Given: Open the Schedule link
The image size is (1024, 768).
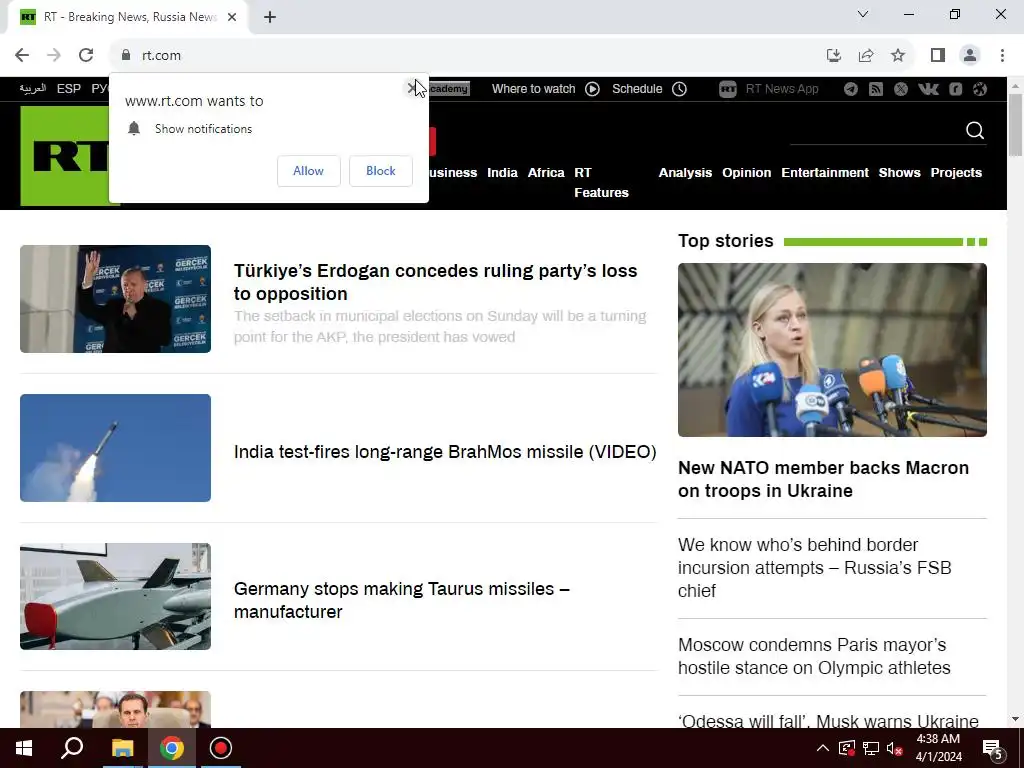Looking at the screenshot, I should [x=637, y=89].
